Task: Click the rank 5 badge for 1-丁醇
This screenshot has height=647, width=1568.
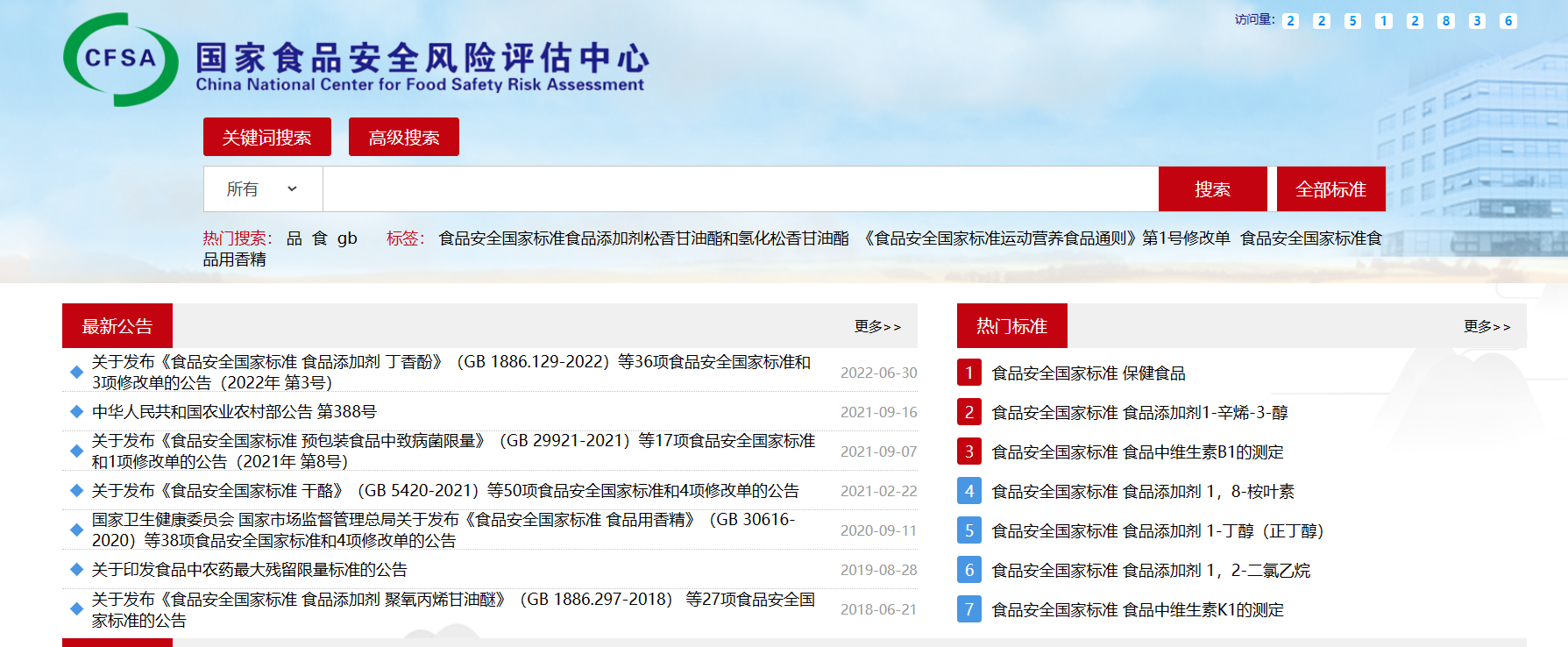Action: (968, 530)
